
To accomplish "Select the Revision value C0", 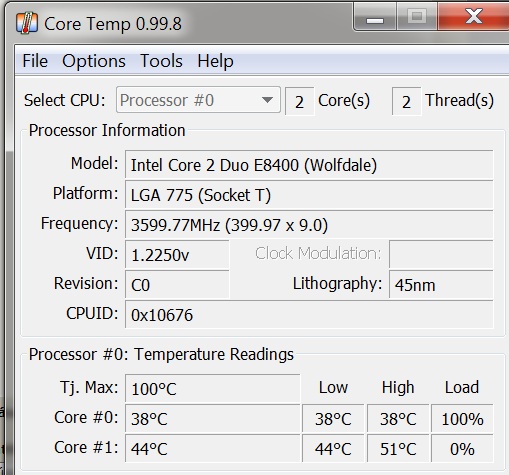I will [x=177, y=284].
